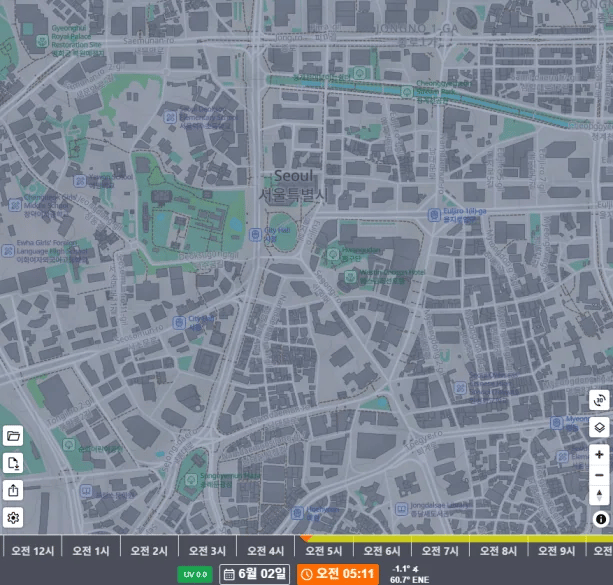
Task: Select 오전 8시 on the timeline
Action: (498, 551)
